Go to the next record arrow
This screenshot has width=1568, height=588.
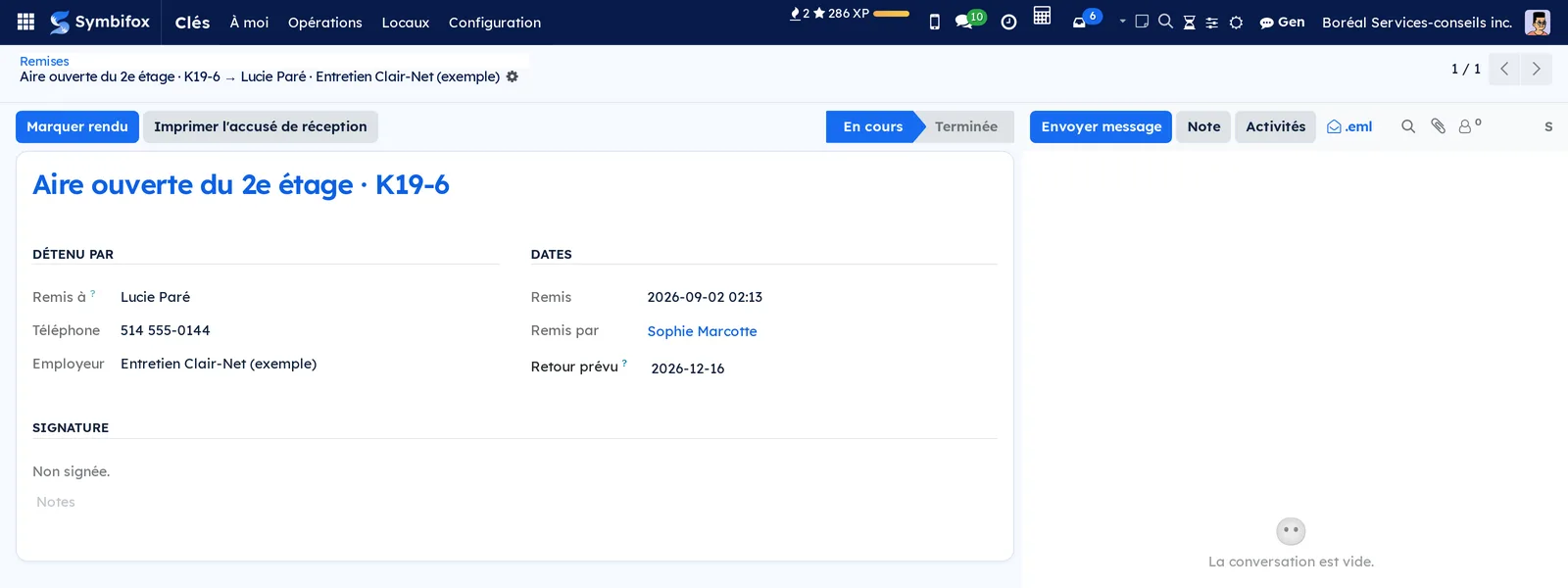[x=1537, y=69]
